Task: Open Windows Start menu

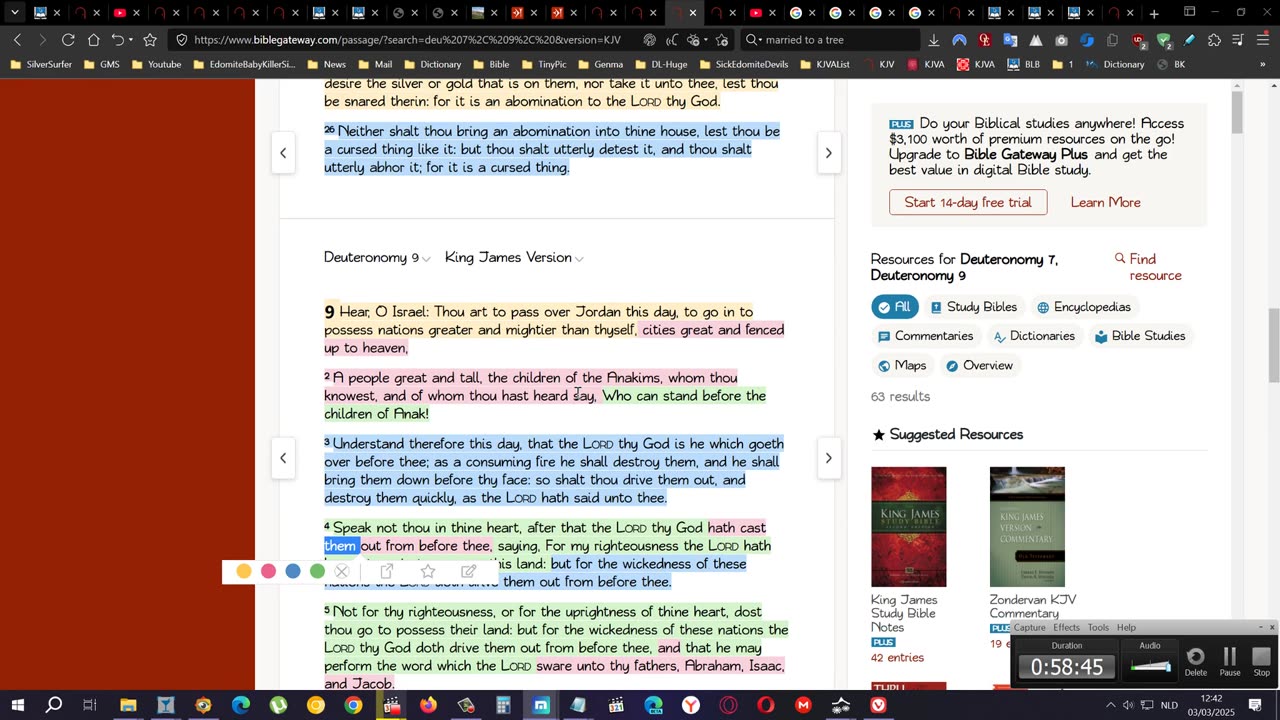Action: tap(17, 705)
